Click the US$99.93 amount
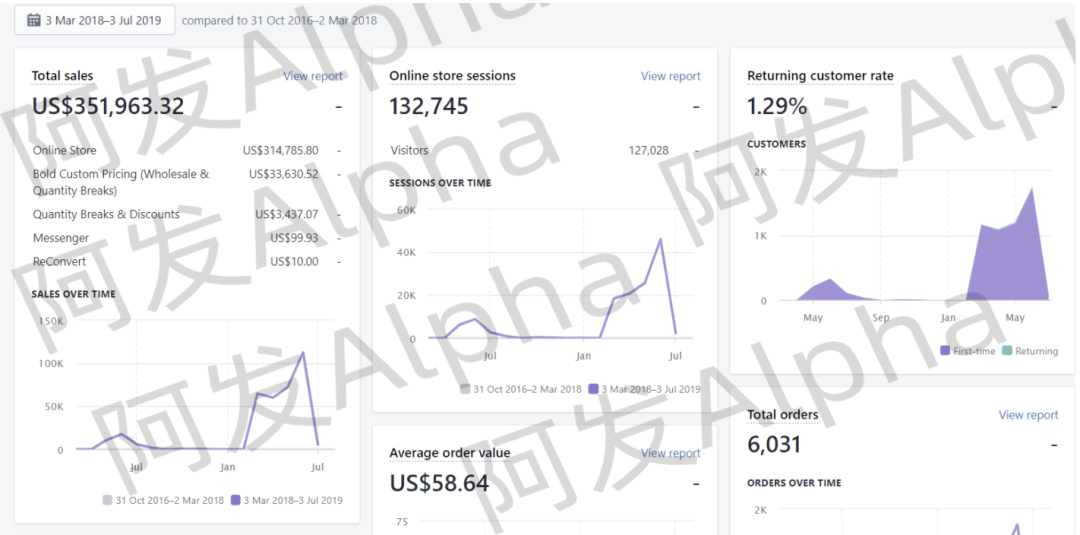The height and width of the screenshot is (535, 1080). click(x=294, y=238)
